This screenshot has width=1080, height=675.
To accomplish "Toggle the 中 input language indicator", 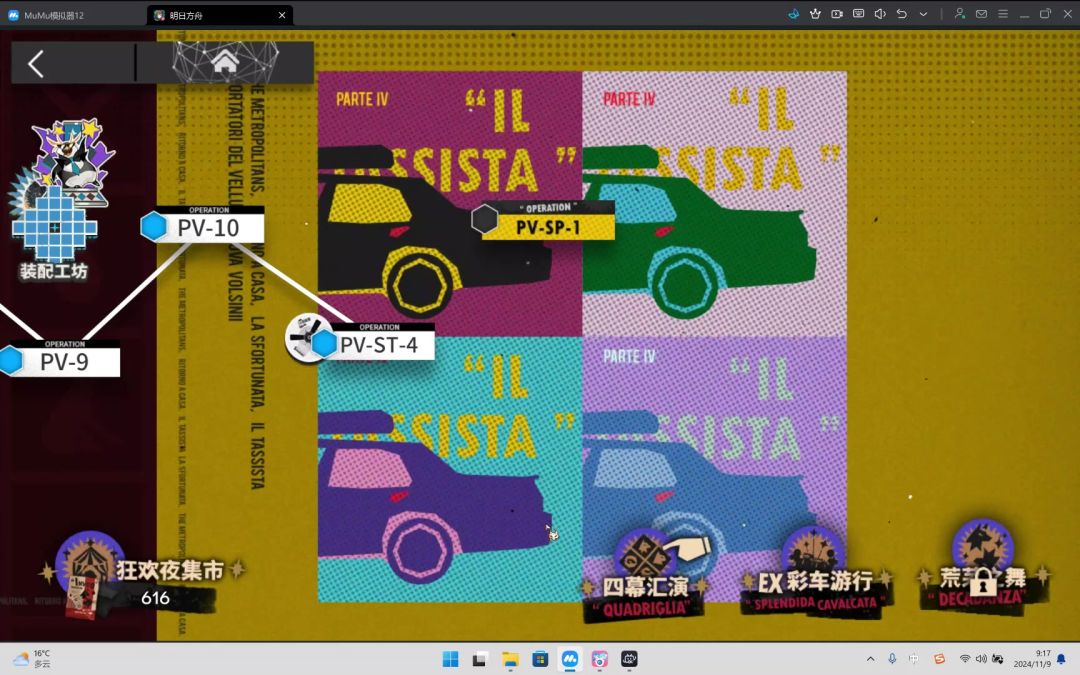I will tap(914, 659).
